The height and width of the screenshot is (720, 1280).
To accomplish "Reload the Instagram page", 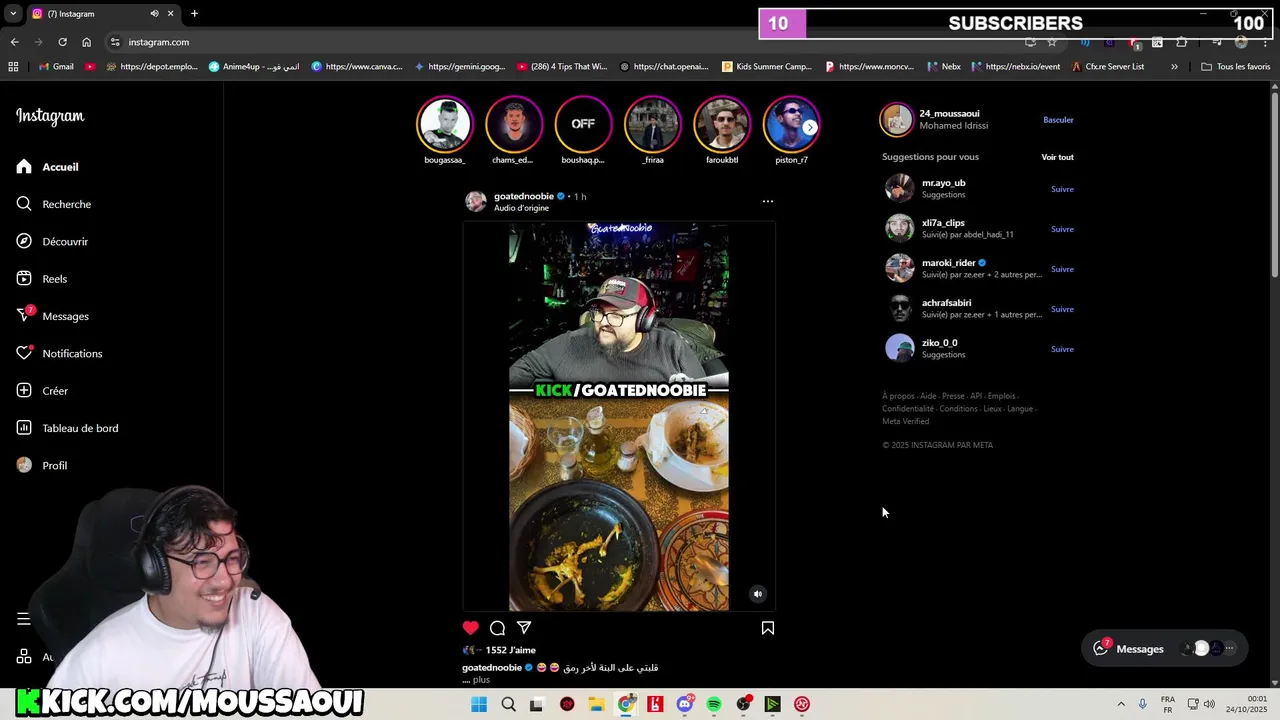I will [62, 42].
